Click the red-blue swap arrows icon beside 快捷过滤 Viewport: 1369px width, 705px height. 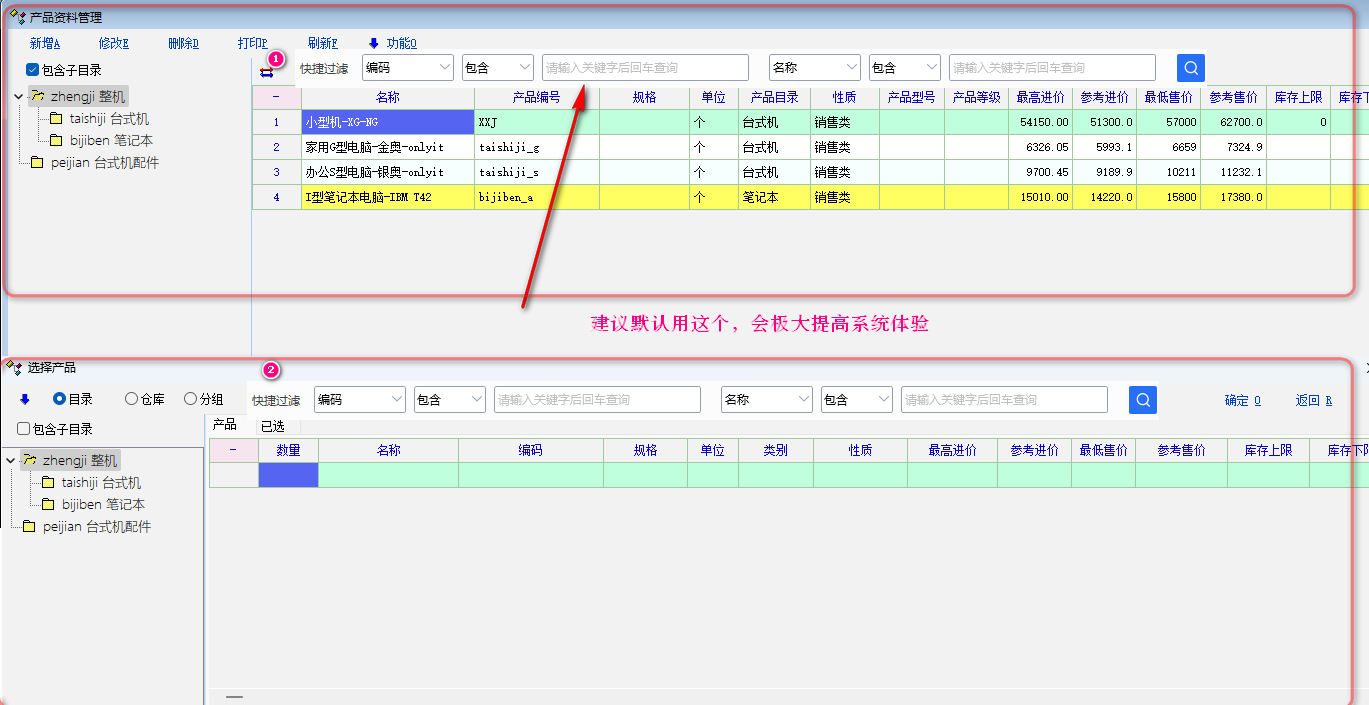pos(266,72)
